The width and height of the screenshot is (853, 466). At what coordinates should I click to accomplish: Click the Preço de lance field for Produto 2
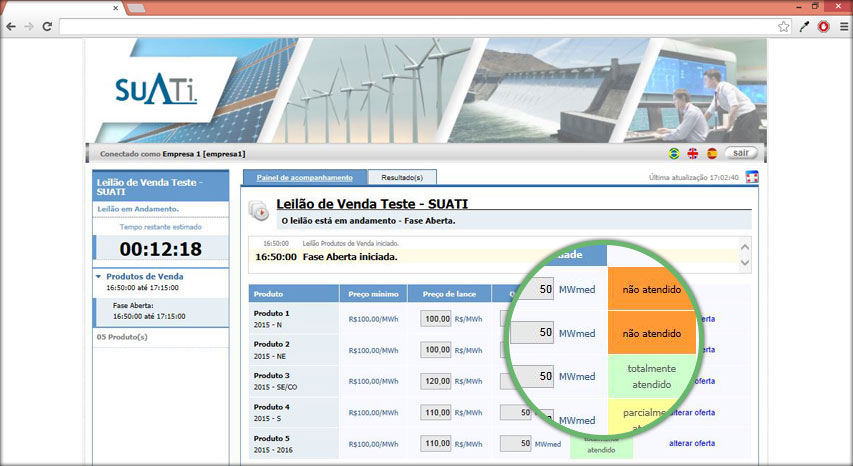(436, 350)
